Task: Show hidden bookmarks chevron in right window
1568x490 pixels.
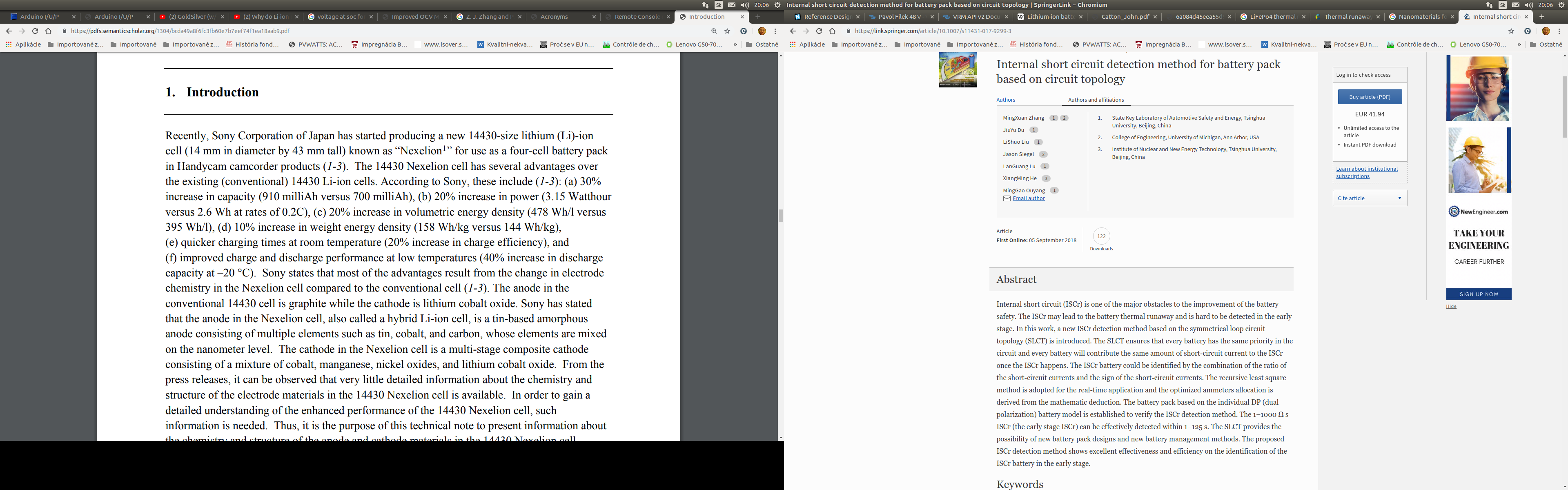Action: (x=1519, y=45)
